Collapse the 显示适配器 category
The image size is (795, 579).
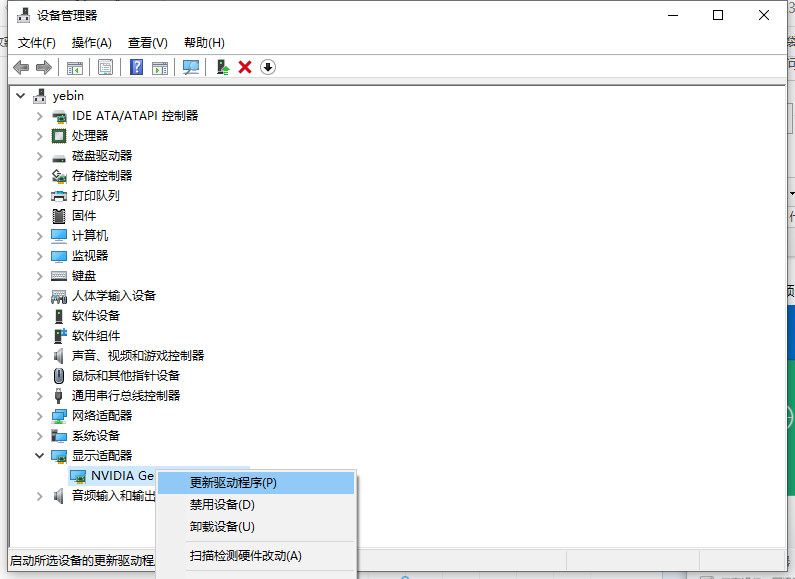pyautogui.click(x=40, y=456)
